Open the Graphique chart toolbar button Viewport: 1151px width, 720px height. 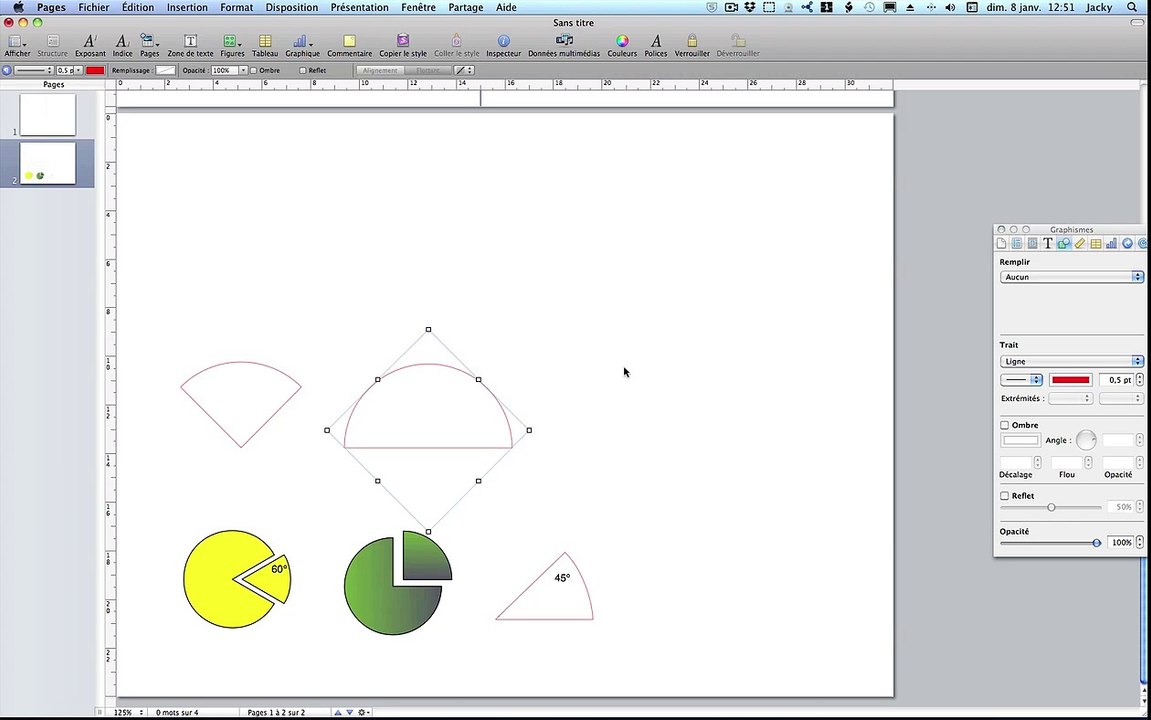(302, 45)
